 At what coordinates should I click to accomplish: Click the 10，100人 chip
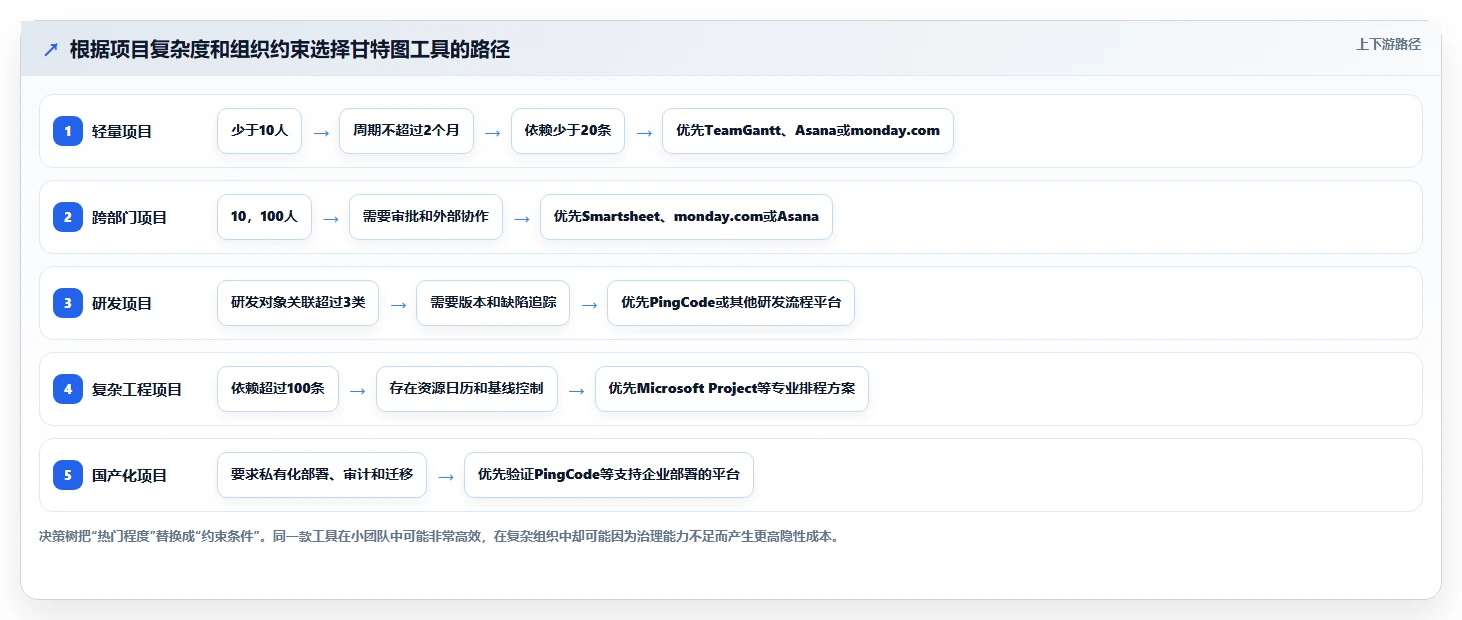264,217
